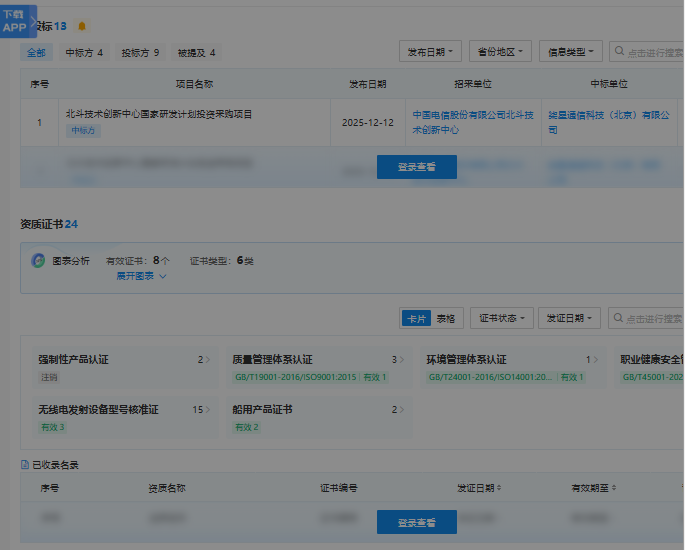Image resolution: width=685 pixels, height=550 pixels.
Task: Click the 已收录名录 document icon
Action: [25, 464]
